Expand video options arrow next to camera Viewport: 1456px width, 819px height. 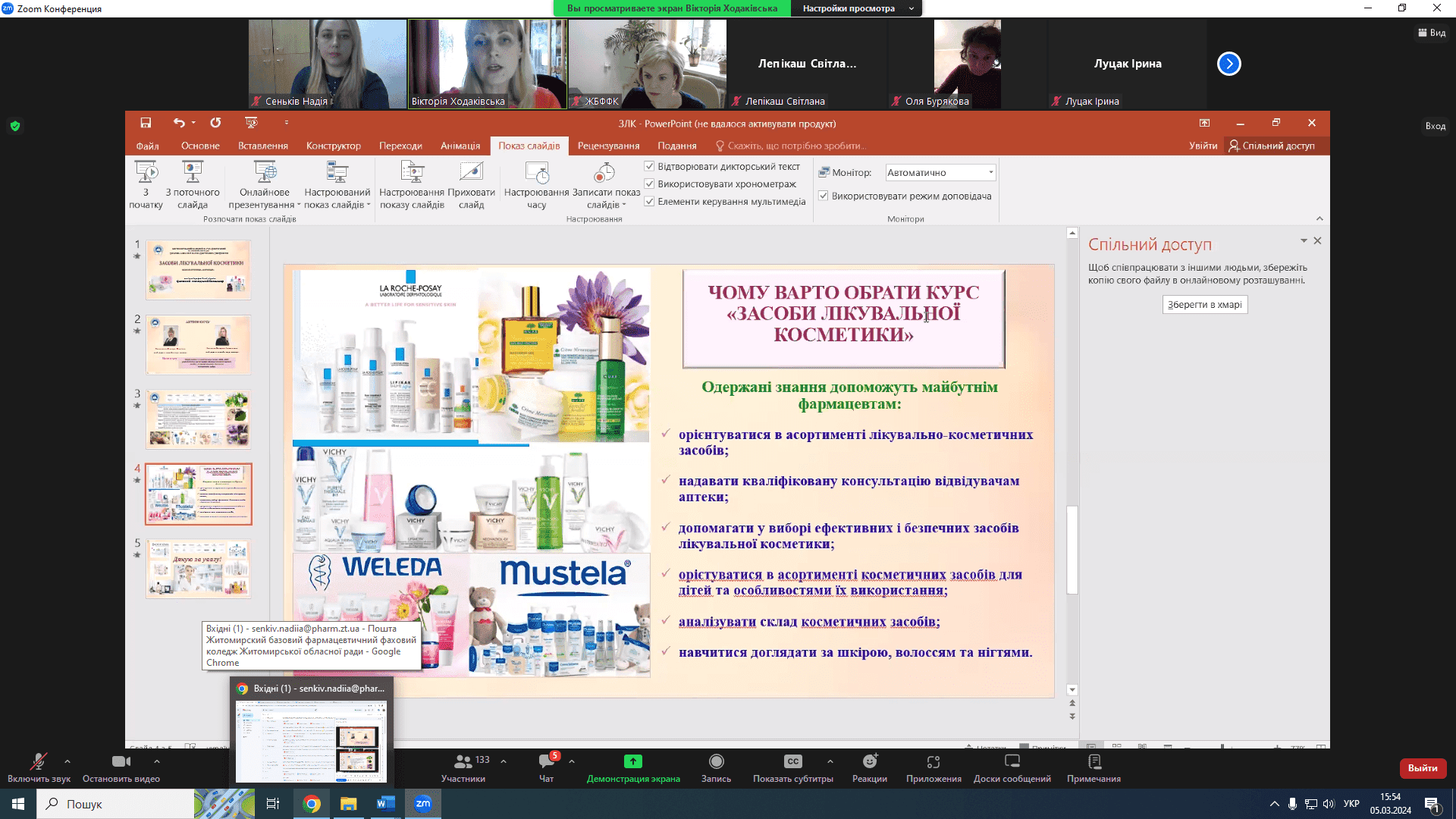coord(157,761)
